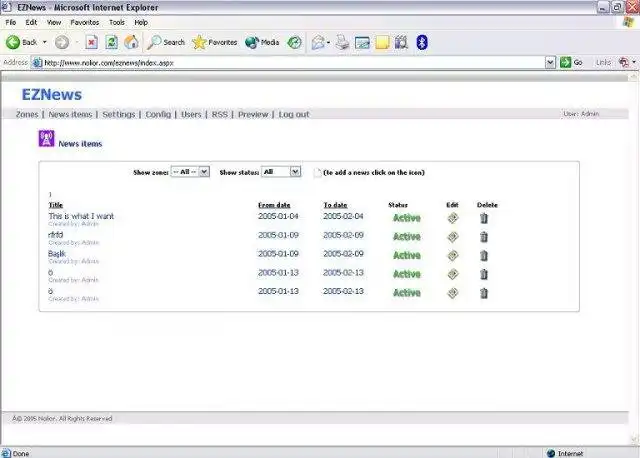The image size is (640, 458).
Task: Delete the 'This is what I want' item
Action: [x=484, y=218]
